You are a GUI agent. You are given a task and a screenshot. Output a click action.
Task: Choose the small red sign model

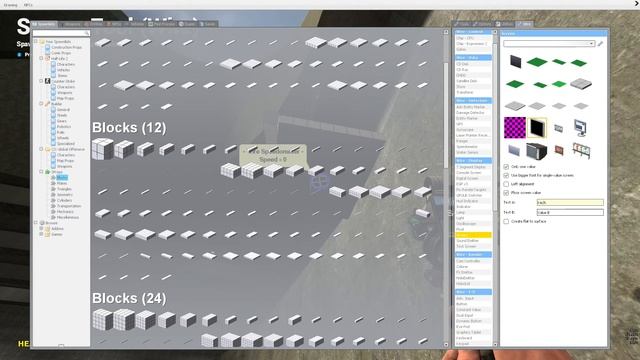point(559,150)
